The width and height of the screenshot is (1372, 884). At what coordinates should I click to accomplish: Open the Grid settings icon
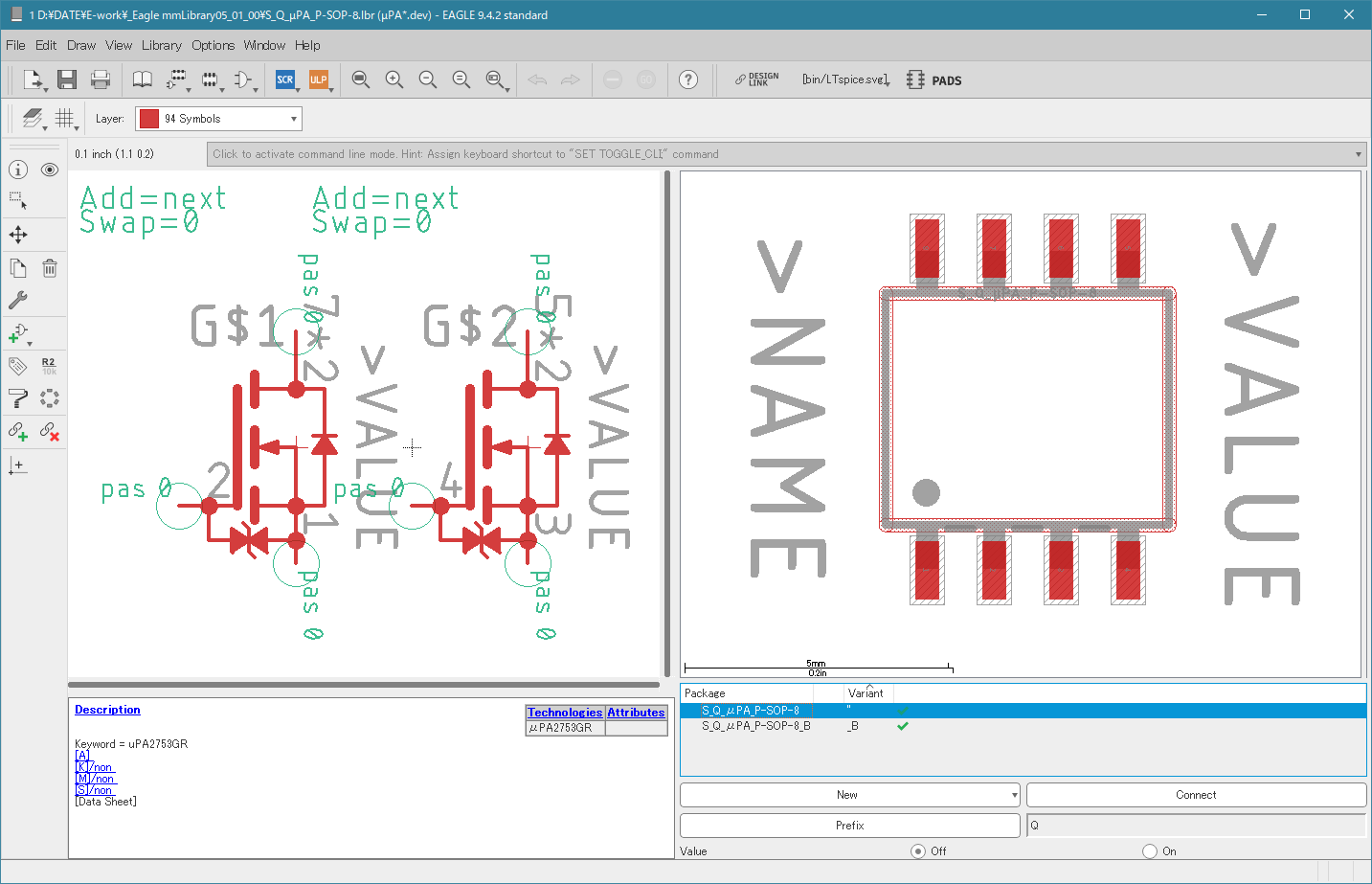(65, 119)
